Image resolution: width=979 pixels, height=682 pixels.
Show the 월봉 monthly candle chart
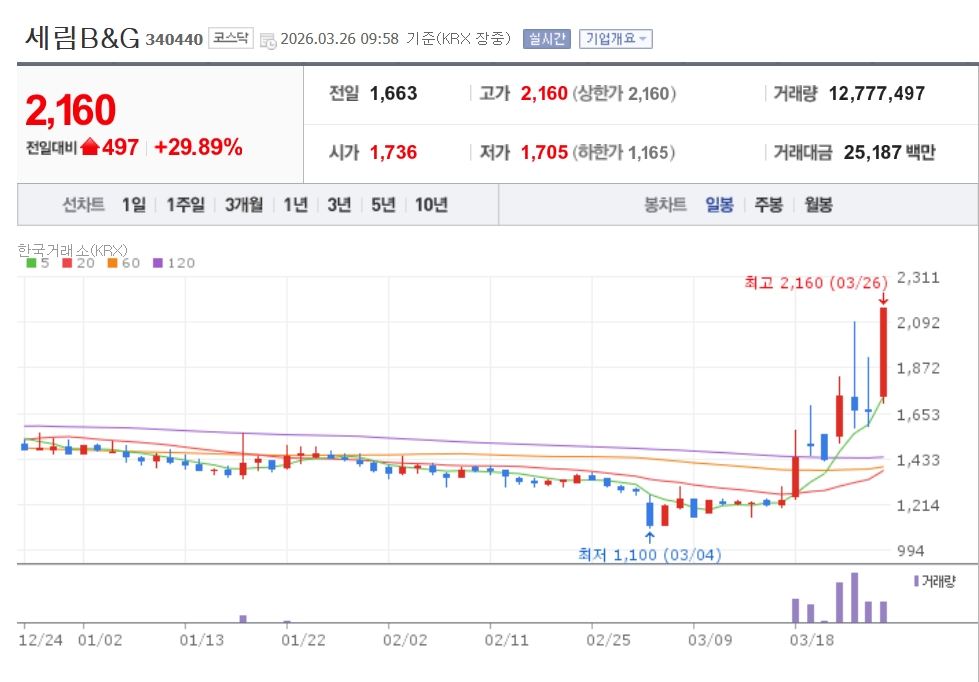[x=819, y=205]
